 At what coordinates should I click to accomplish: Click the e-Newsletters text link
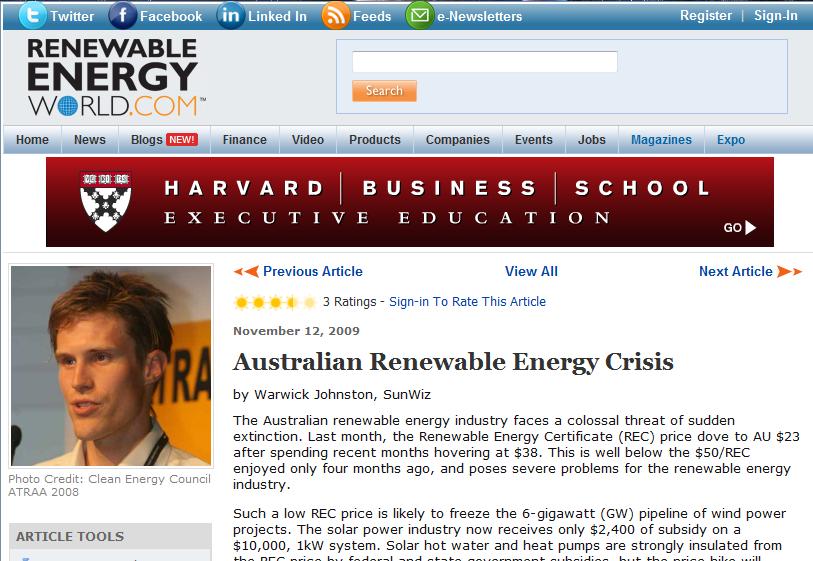tap(480, 16)
